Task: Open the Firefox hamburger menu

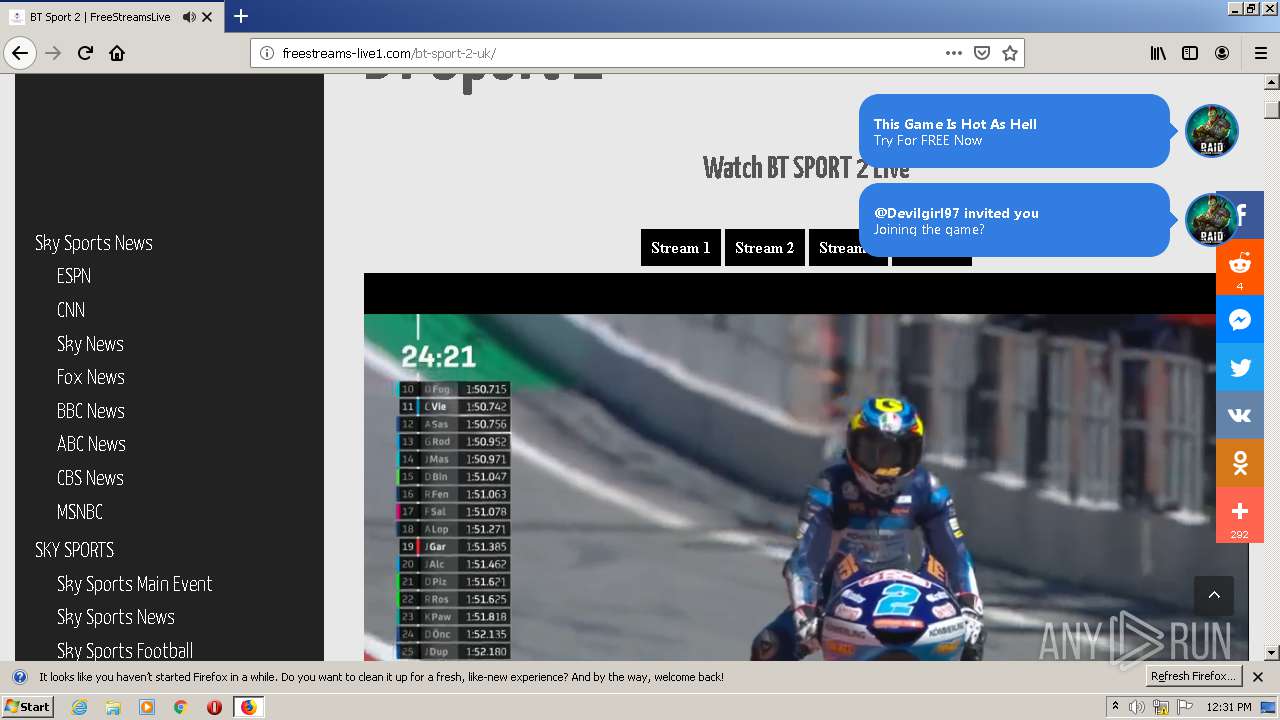Action: [1260, 53]
